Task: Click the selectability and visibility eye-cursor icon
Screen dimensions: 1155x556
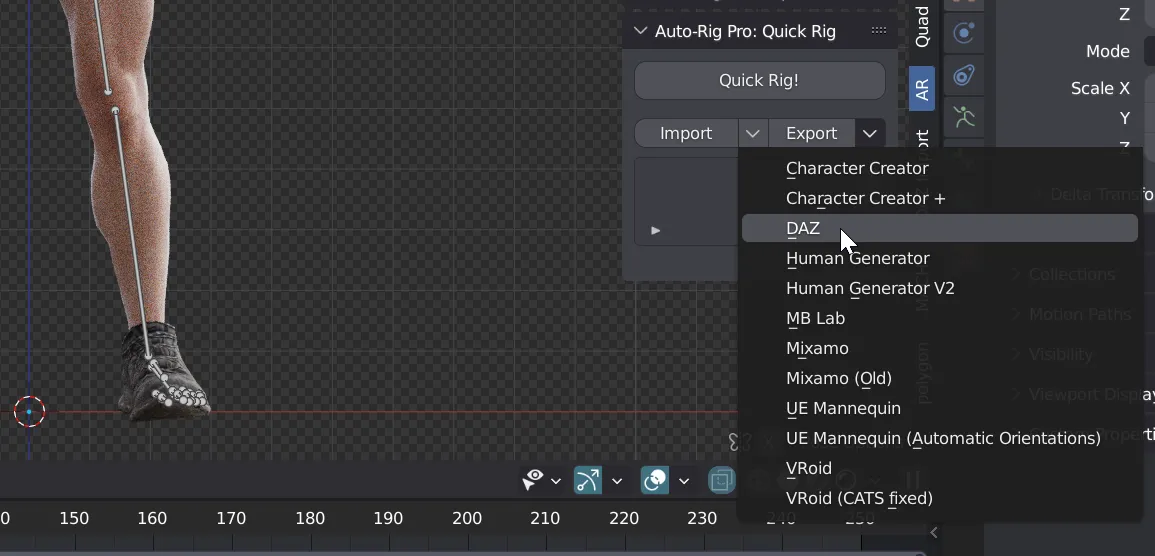Action: pos(533,480)
